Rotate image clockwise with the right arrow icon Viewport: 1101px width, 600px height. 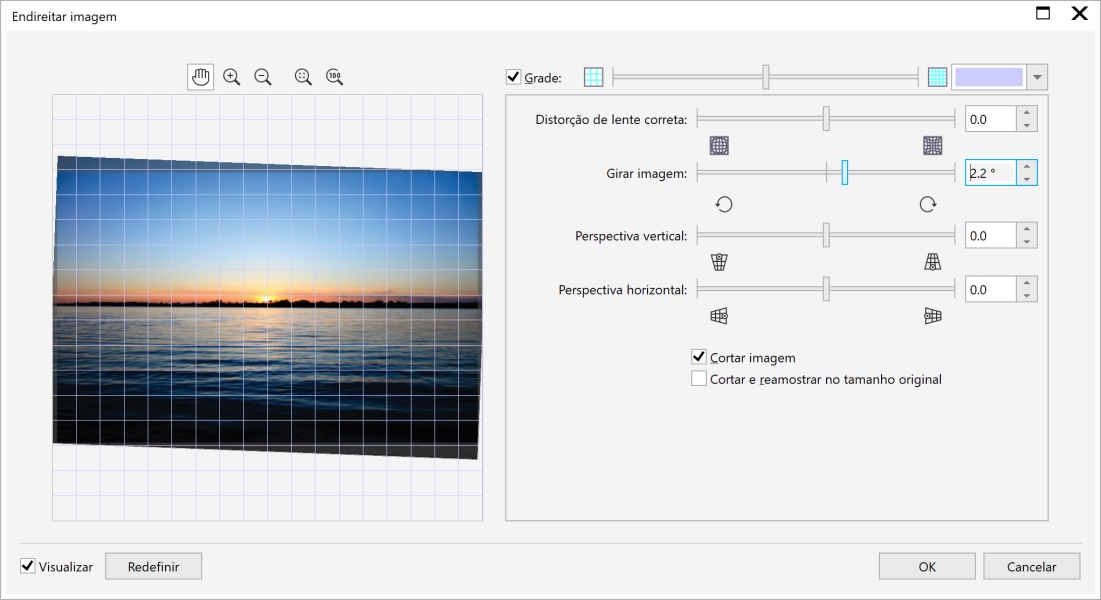[x=928, y=204]
